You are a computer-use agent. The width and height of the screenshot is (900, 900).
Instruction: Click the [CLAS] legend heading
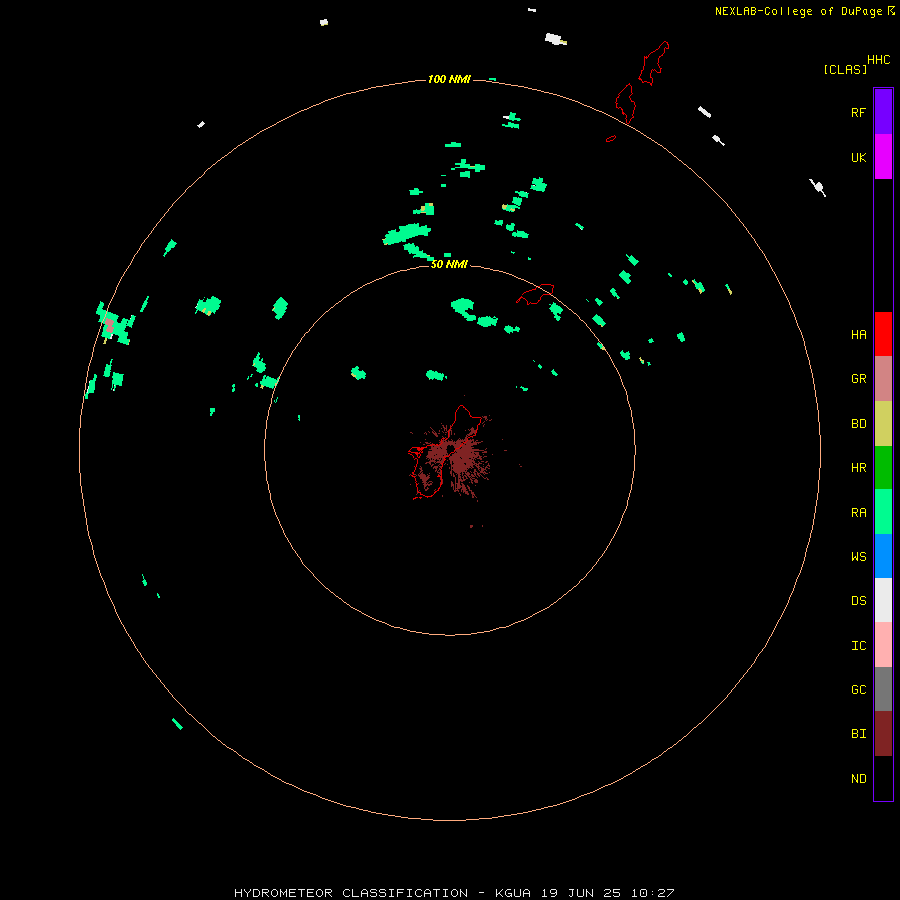pos(845,69)
